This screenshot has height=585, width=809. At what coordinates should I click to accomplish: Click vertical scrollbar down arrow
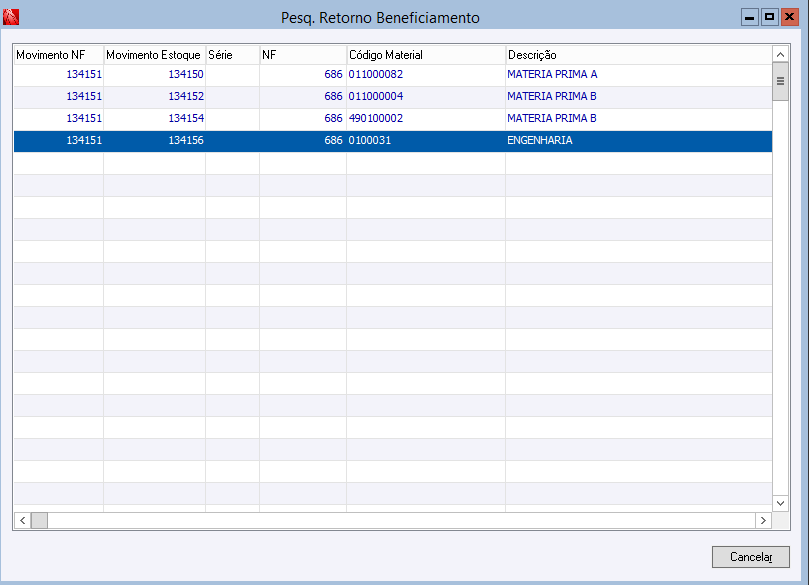tap(781, 503)
